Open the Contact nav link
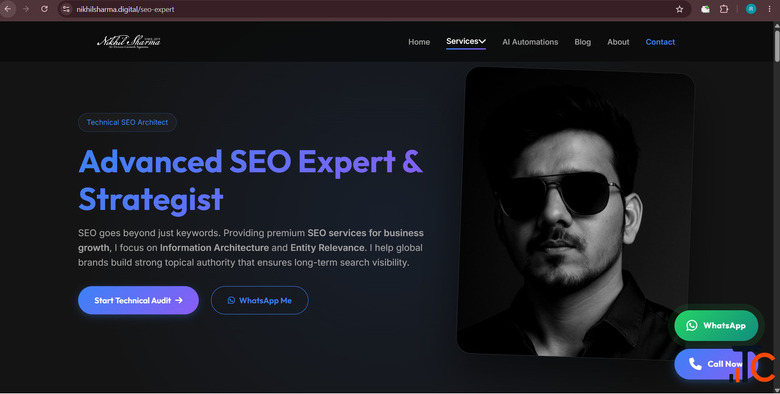 click(x=660, y=42)
